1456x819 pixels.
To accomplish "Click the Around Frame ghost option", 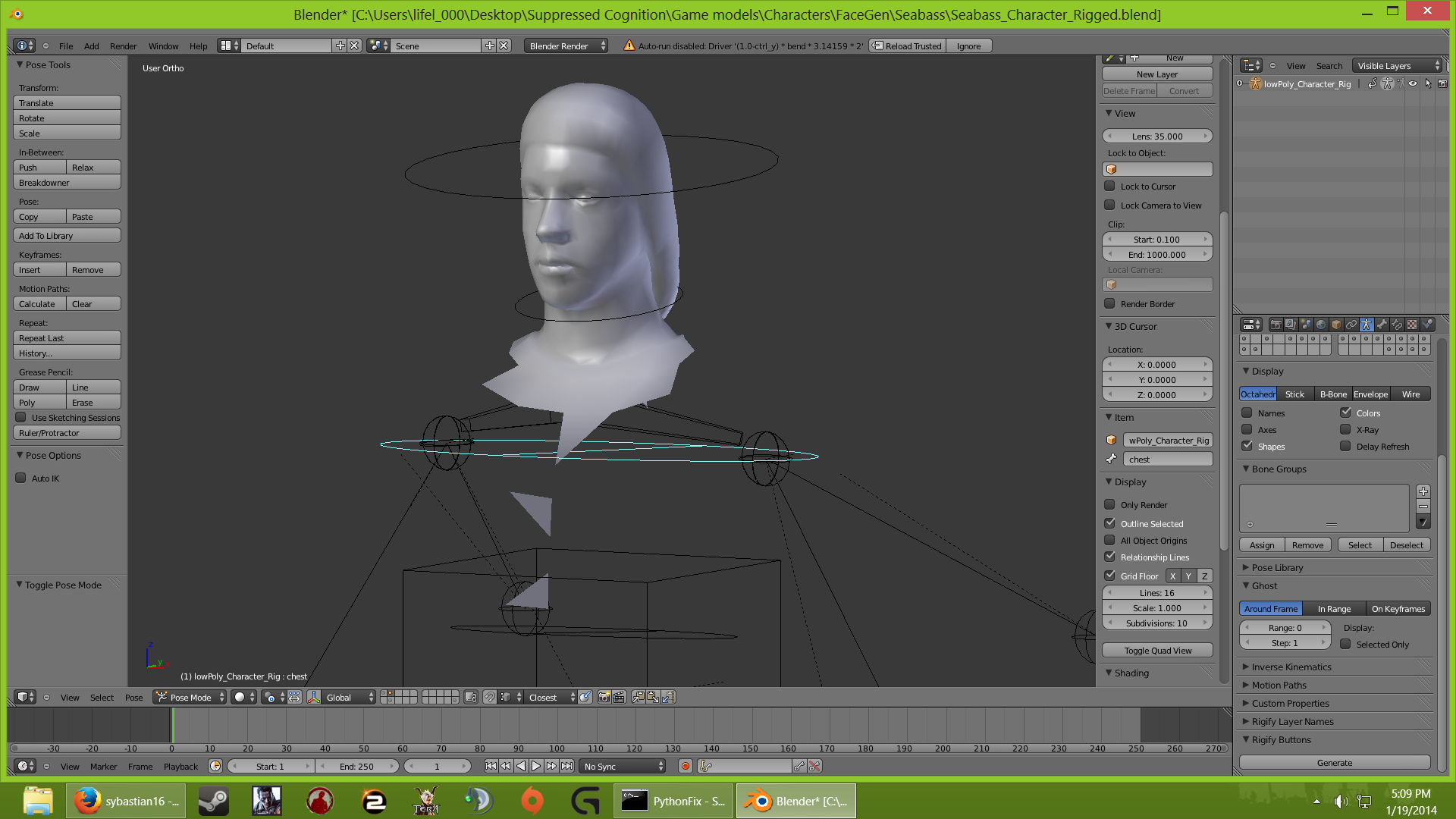I will 1270,608.
